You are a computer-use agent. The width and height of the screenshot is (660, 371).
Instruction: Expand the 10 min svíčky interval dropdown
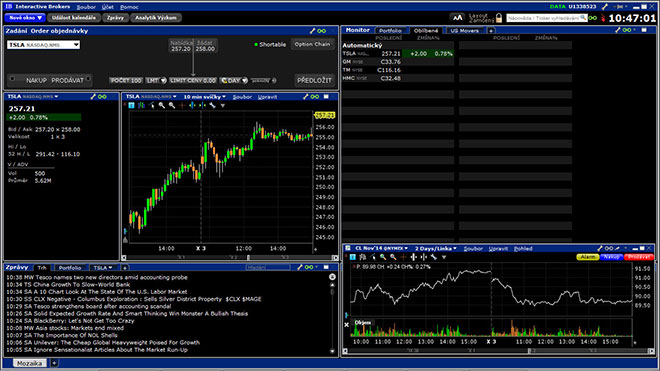(205, 97)
